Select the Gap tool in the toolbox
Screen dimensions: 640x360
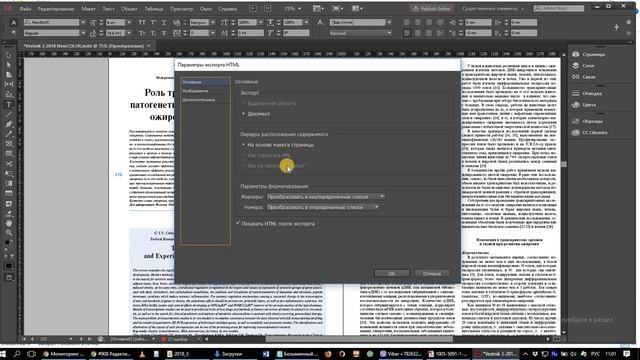pyautogui.click(x=9, y=84)
